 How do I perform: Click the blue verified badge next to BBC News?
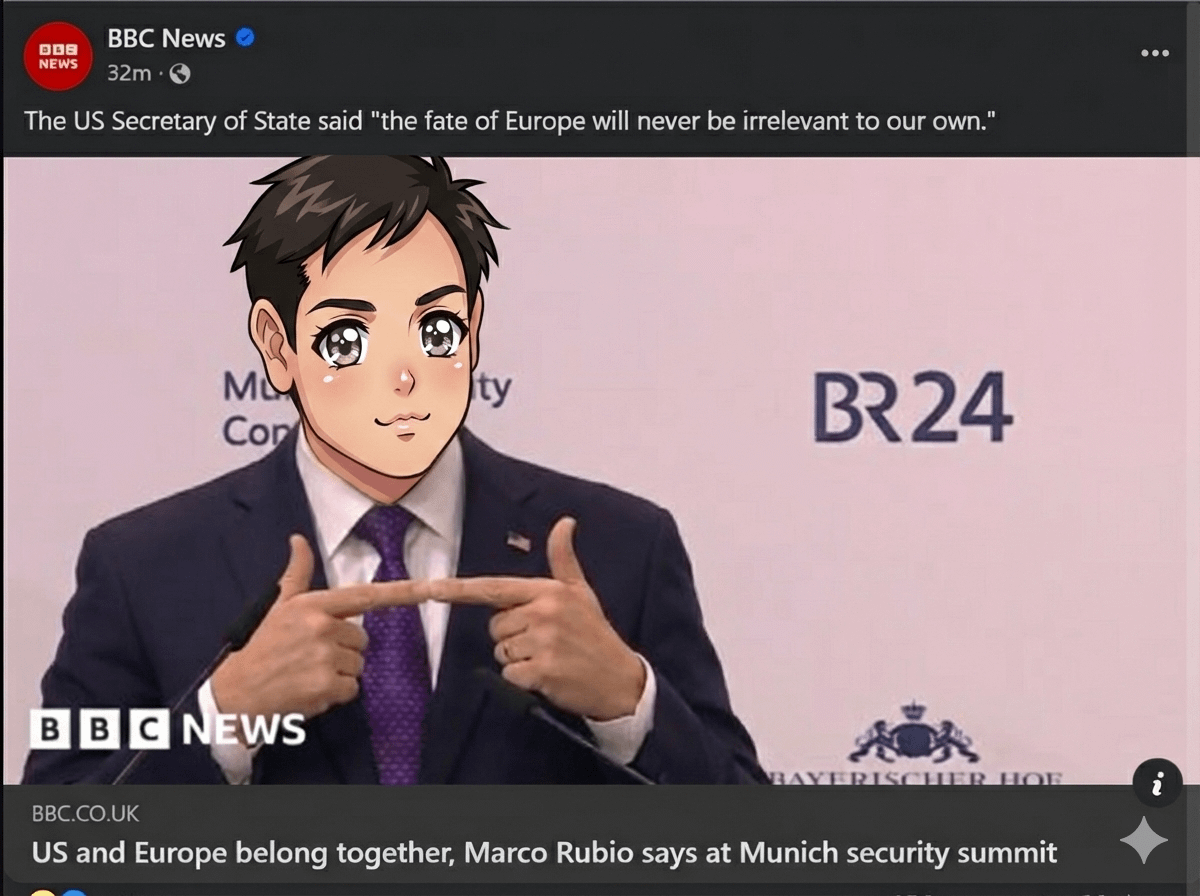(x=245, y=38)
